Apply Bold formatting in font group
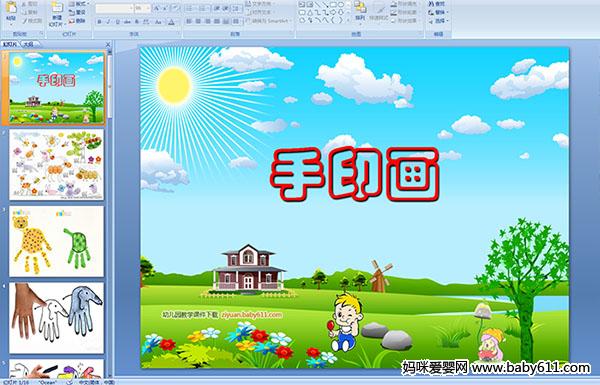 [x=99, y=22]
